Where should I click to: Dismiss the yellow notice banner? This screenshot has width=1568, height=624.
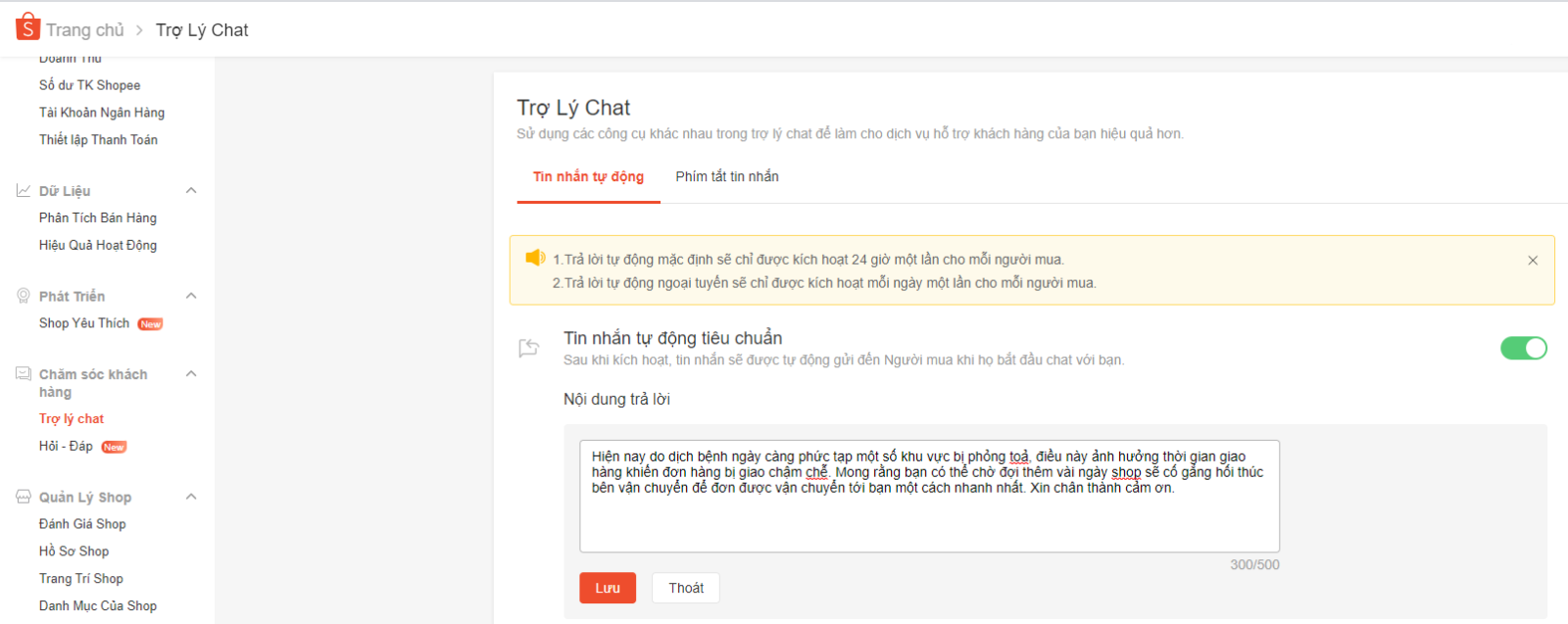1533,261
